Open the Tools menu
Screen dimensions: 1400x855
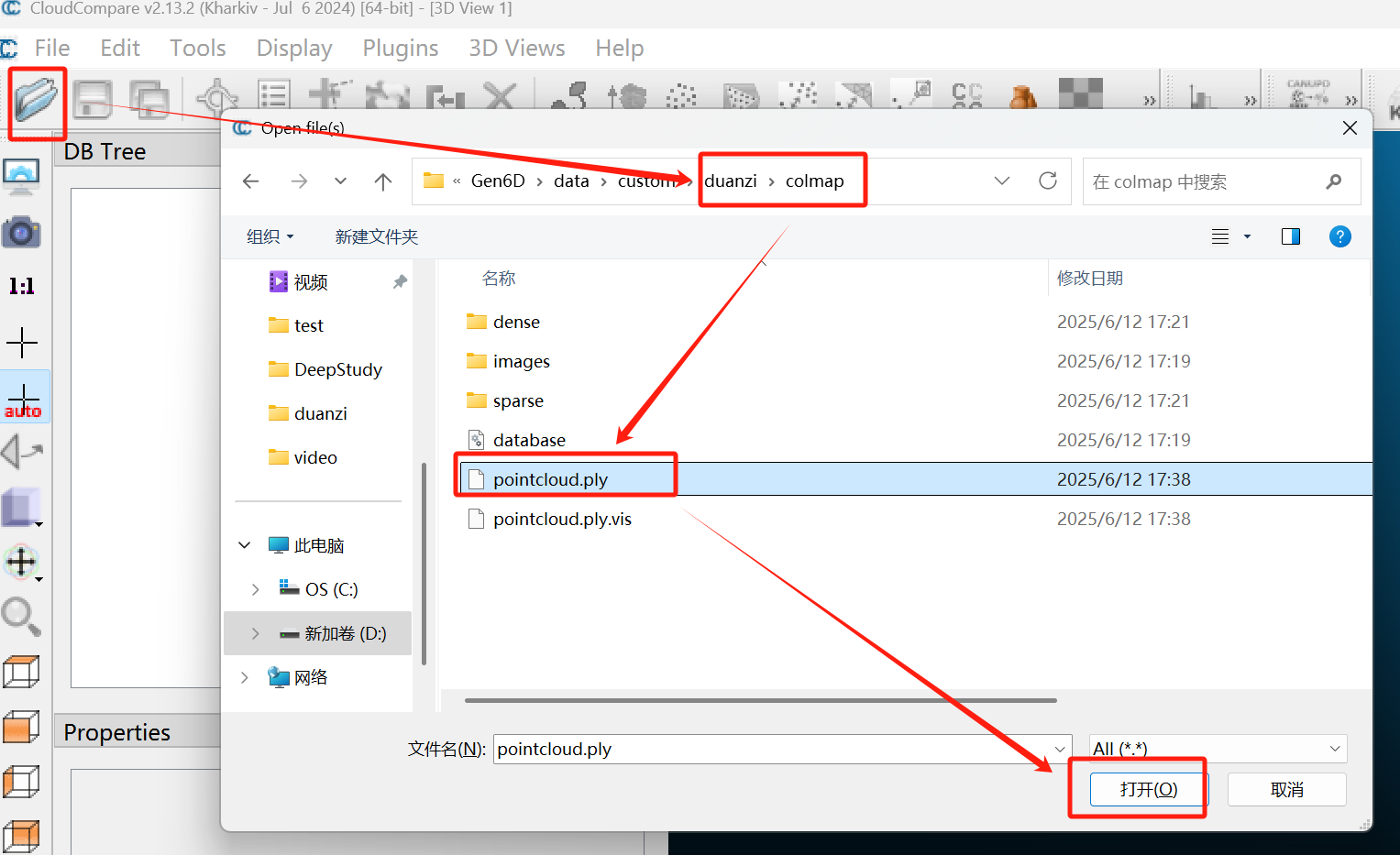click(x=197, y=48)
